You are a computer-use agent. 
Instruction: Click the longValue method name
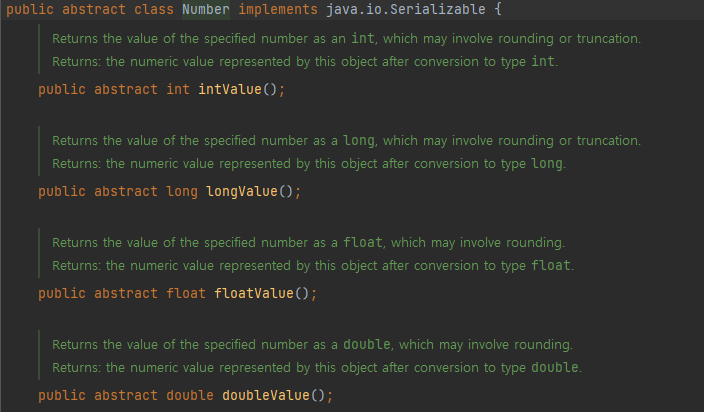[242, 191]
